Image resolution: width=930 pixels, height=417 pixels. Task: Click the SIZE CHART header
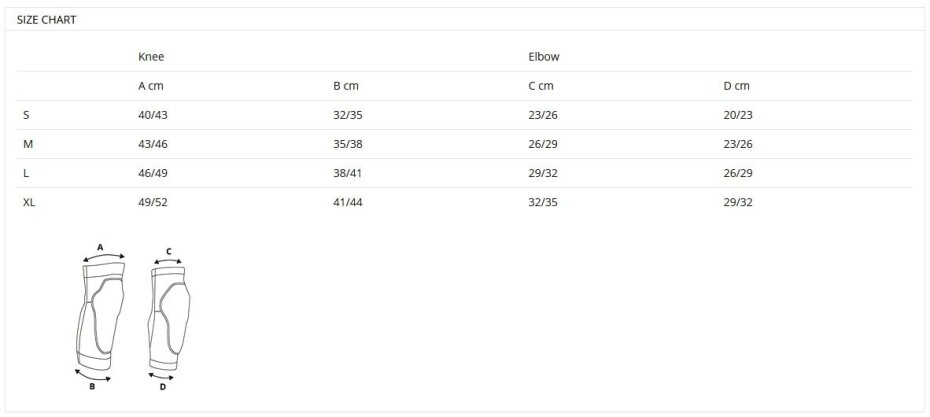(46, 20)
